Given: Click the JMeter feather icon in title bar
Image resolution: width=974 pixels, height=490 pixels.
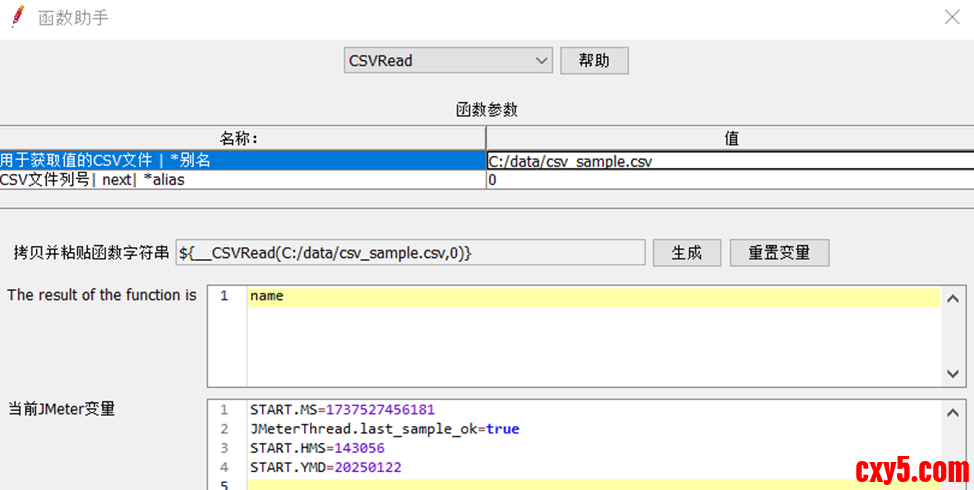Looking at the screenshot, I should coord(17,17).
